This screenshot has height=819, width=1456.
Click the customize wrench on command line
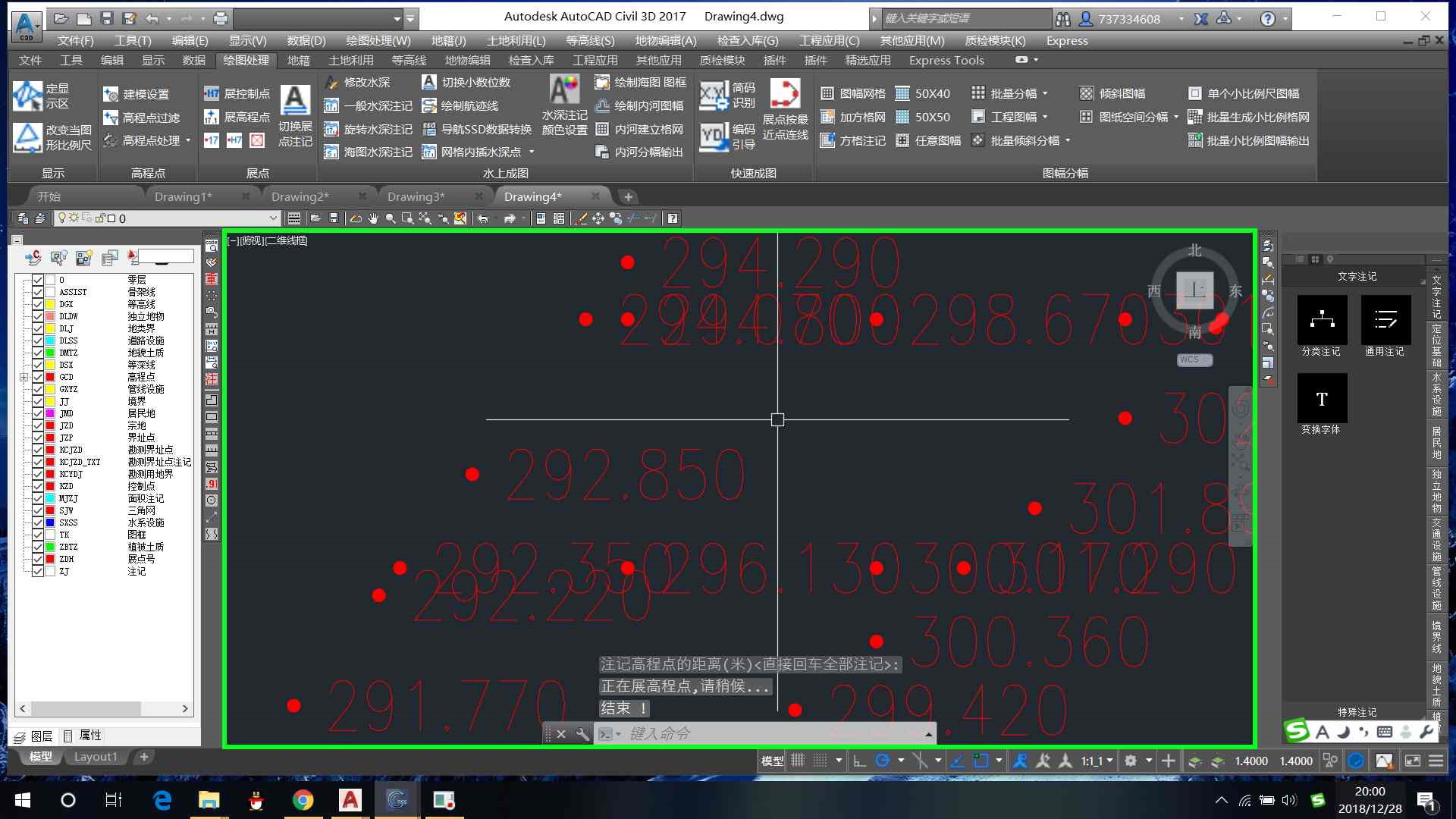click(x=582, y=733)
